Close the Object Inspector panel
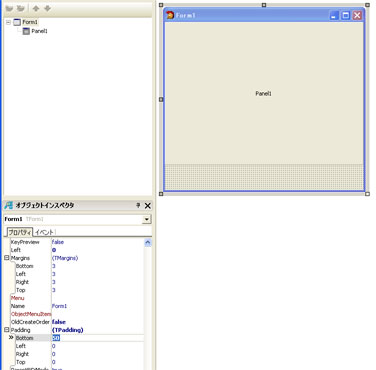The width and height of the screenshot is (376, 370). [x=148, y=206]
